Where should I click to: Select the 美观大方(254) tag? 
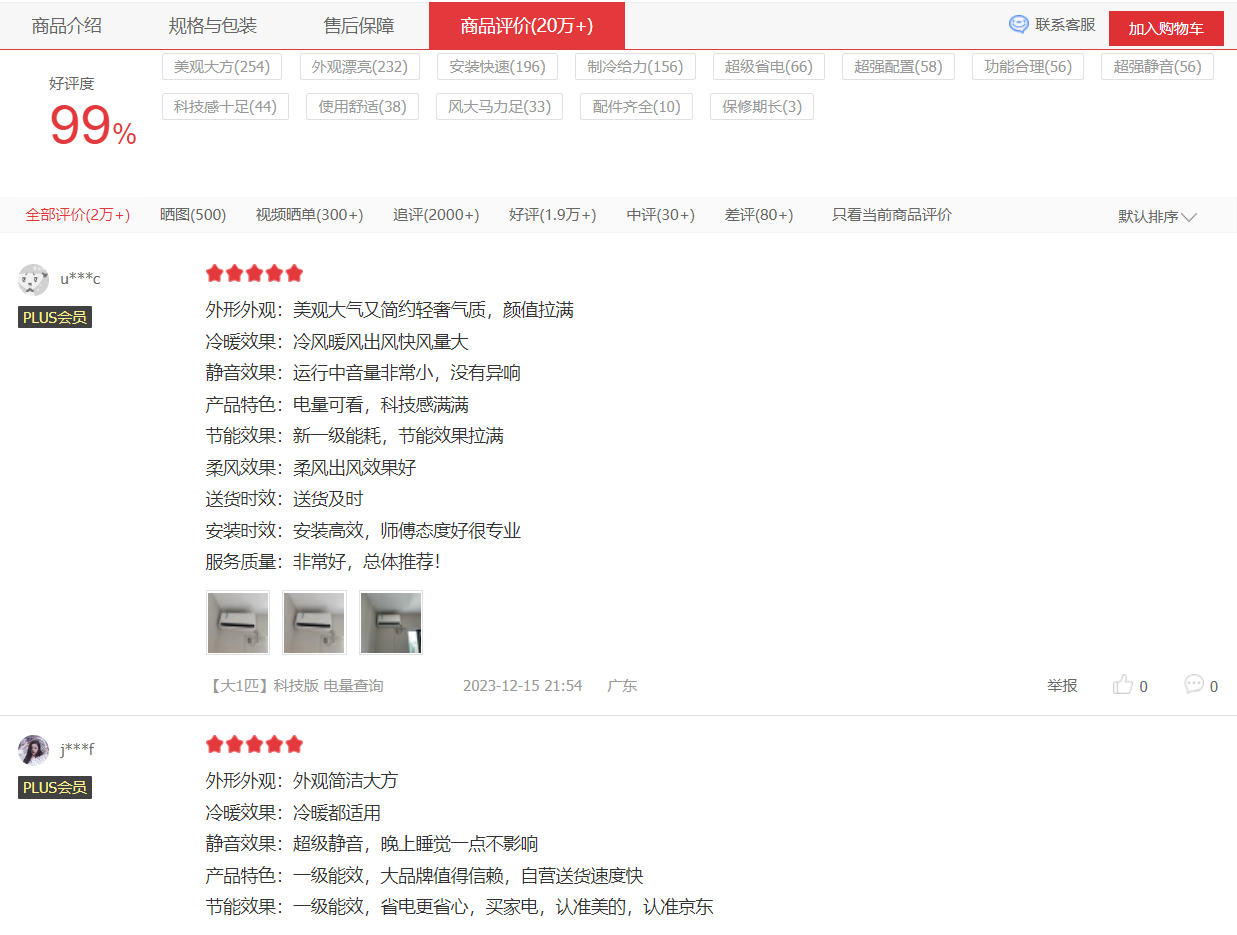[222, 67]
